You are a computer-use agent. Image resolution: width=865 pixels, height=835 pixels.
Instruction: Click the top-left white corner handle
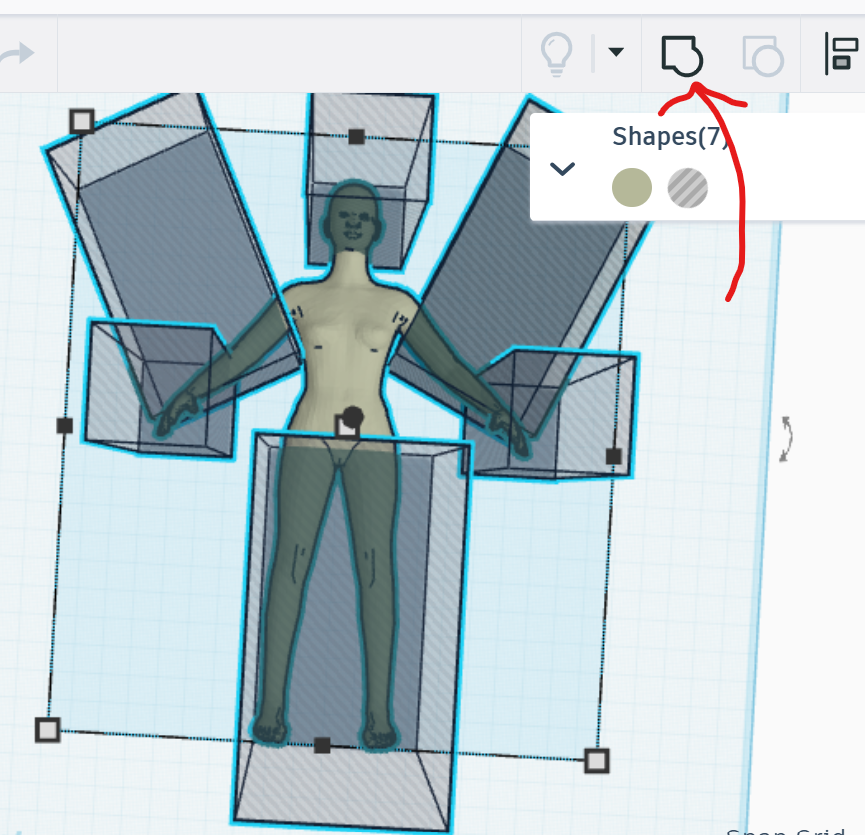82,121
